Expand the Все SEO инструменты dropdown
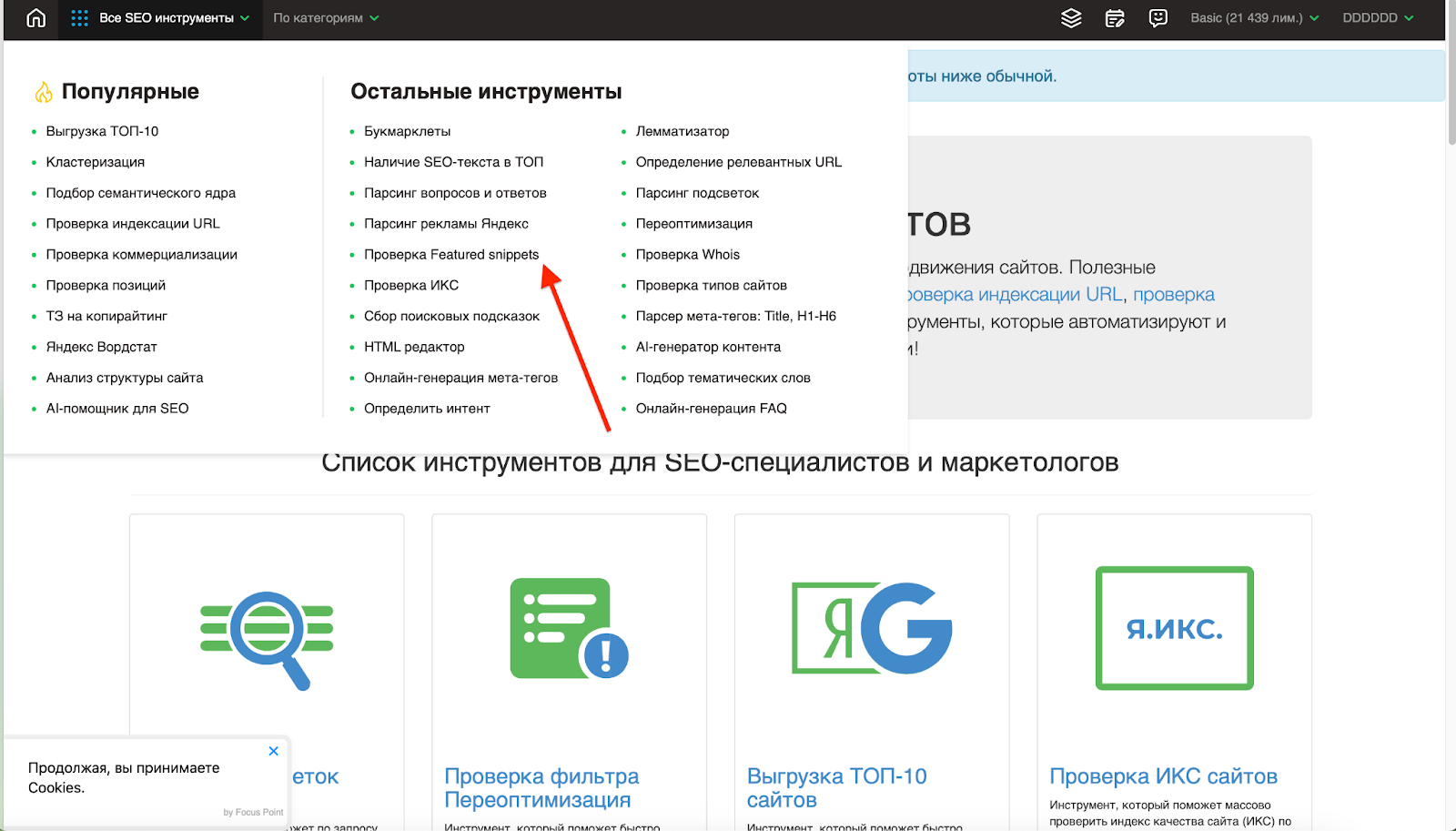This screenshot has width=1456, height=831. (160, 18)
